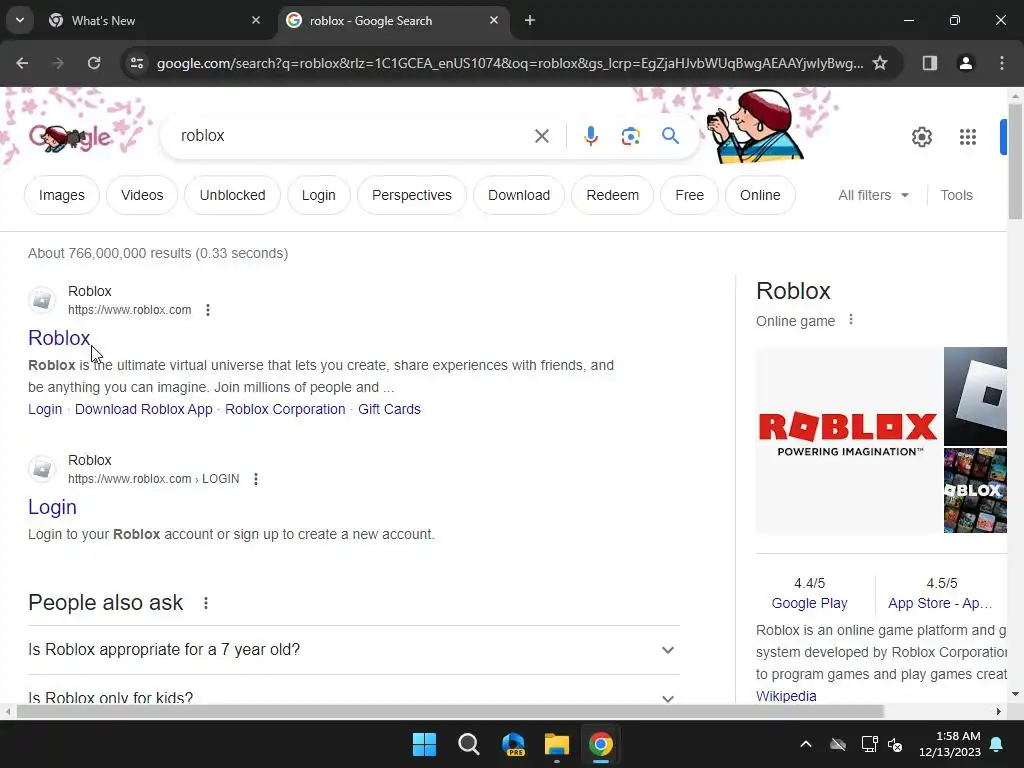Open the large Login result title

[x=52, y=507]
